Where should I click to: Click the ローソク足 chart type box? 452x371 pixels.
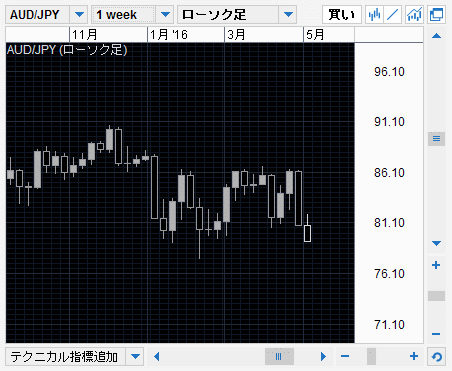pos(228,15)
